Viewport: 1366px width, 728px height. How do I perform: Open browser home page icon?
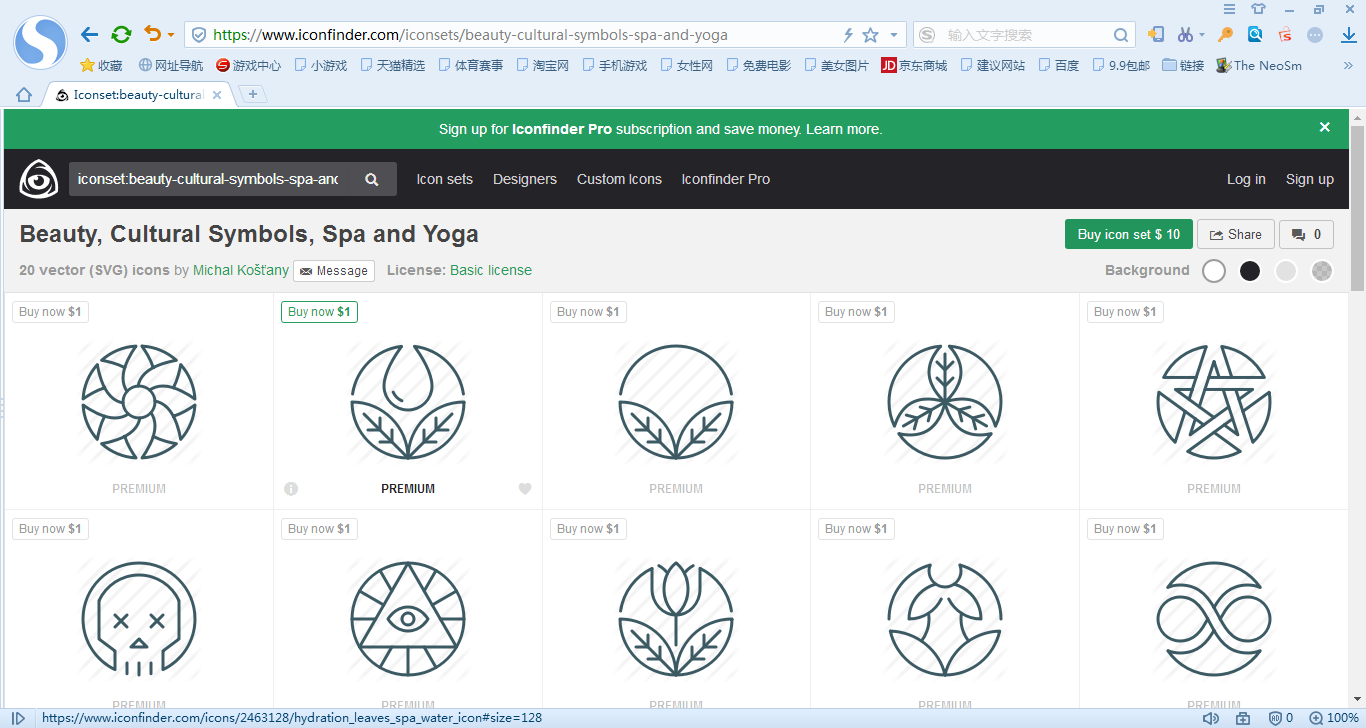[x=24, y=94]
